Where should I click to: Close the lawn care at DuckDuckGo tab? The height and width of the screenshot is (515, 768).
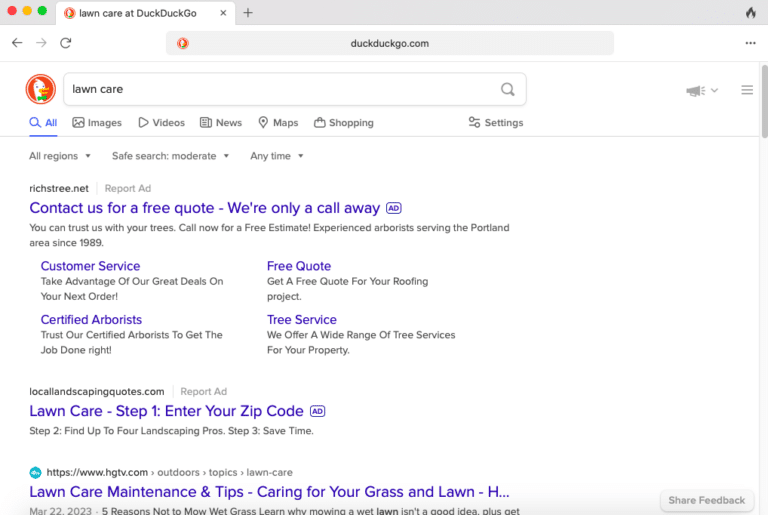[223, 13]
